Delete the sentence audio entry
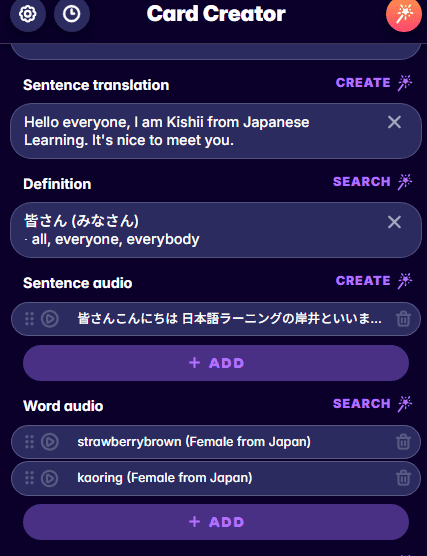This screenshot has height=556, width=427. click(x=403, y=319)
